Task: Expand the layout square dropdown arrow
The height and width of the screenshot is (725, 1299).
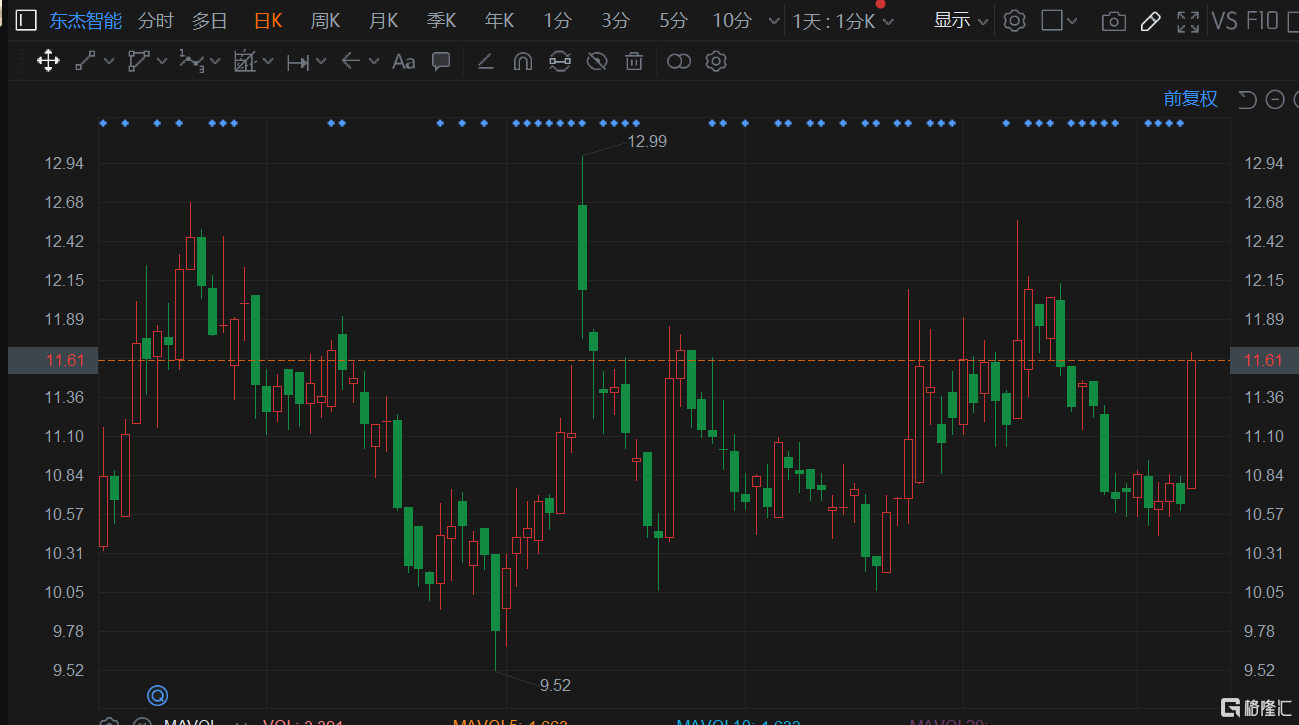Action: tap(1073, 21)
